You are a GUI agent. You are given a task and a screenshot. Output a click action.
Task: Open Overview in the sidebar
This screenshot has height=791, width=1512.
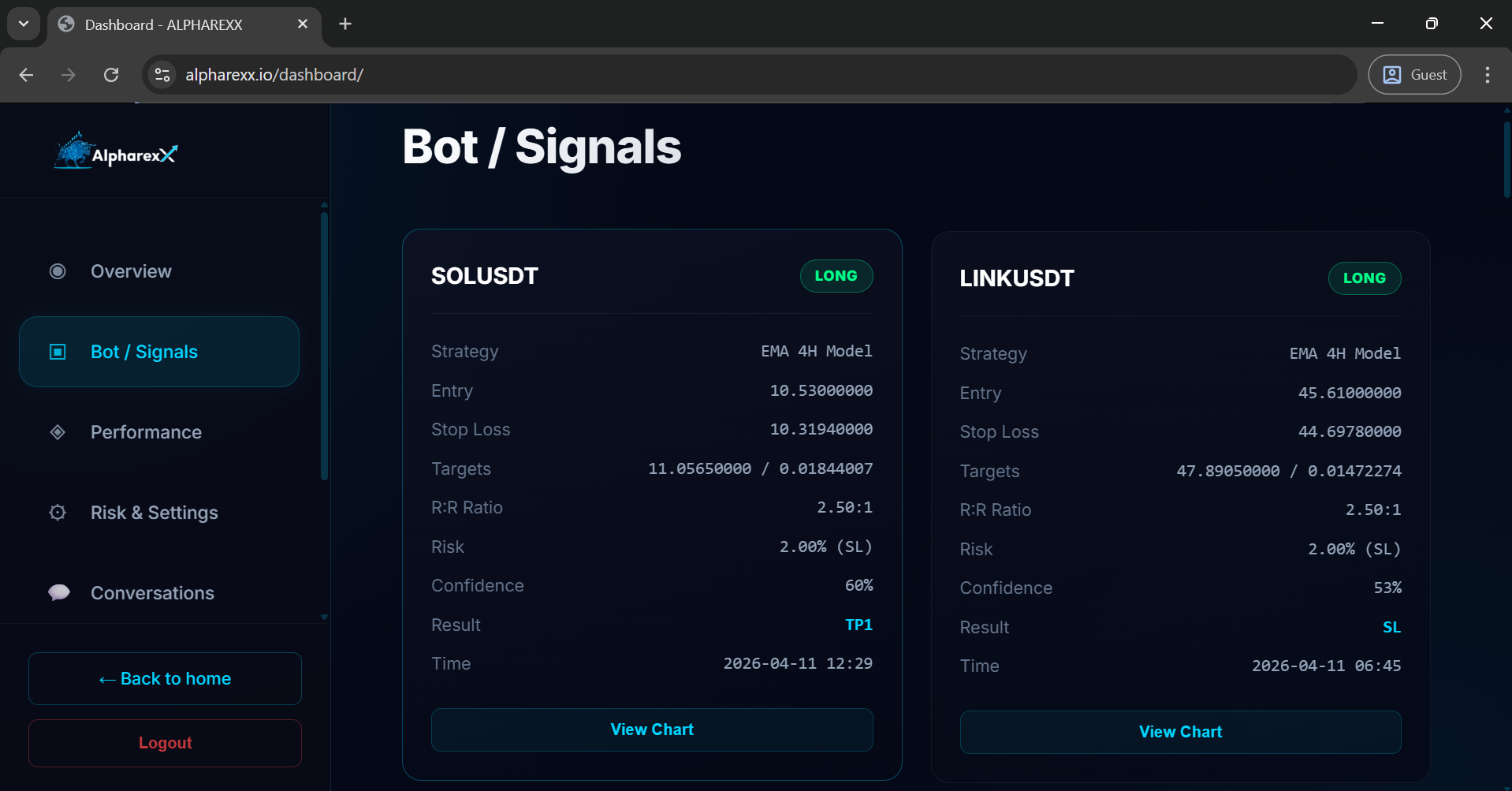click(158, 271)
